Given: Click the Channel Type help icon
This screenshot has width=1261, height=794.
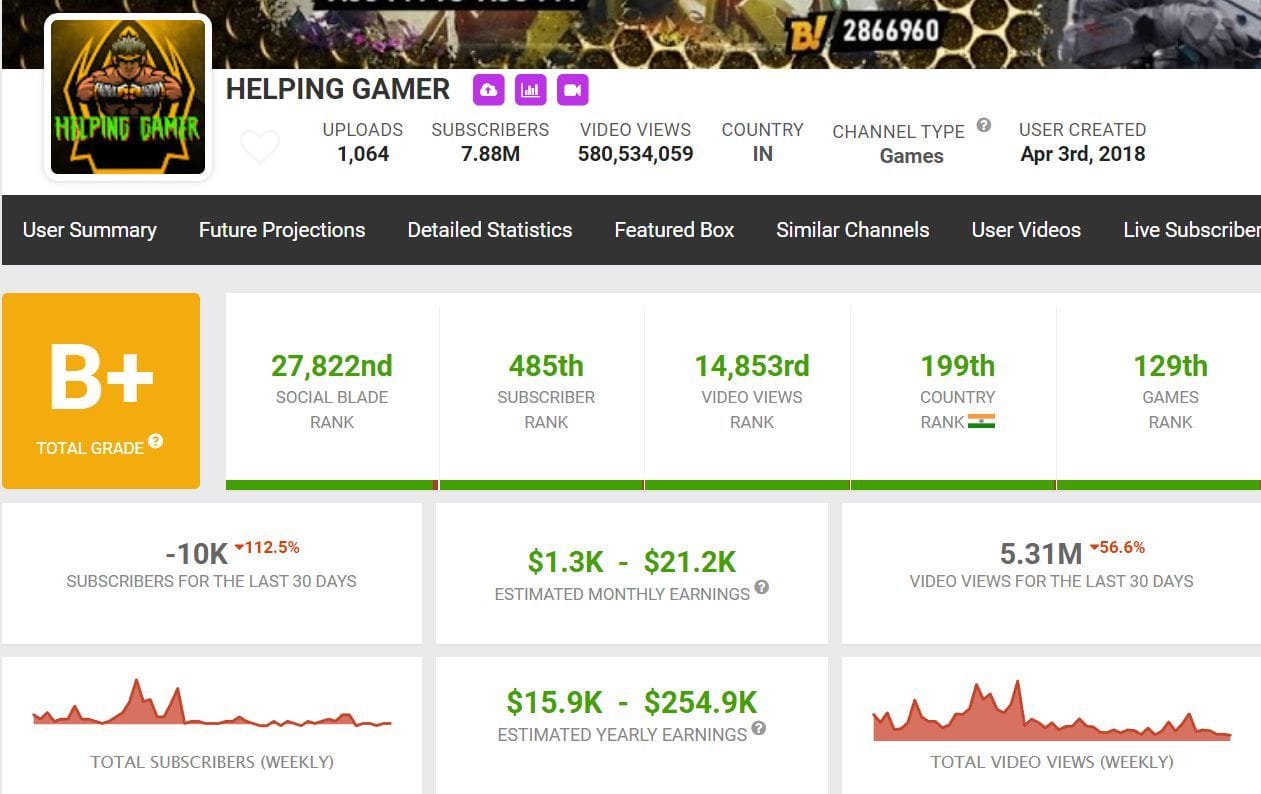Looking at the screenshot, I should 983,126.
